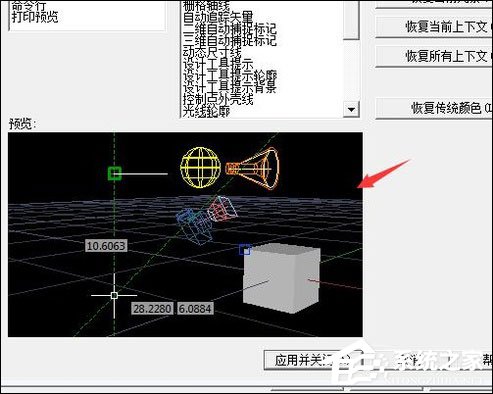Click the element list scroll-down arrow
The width and height of the screenshot is (493, 394).
coord(351,109)
